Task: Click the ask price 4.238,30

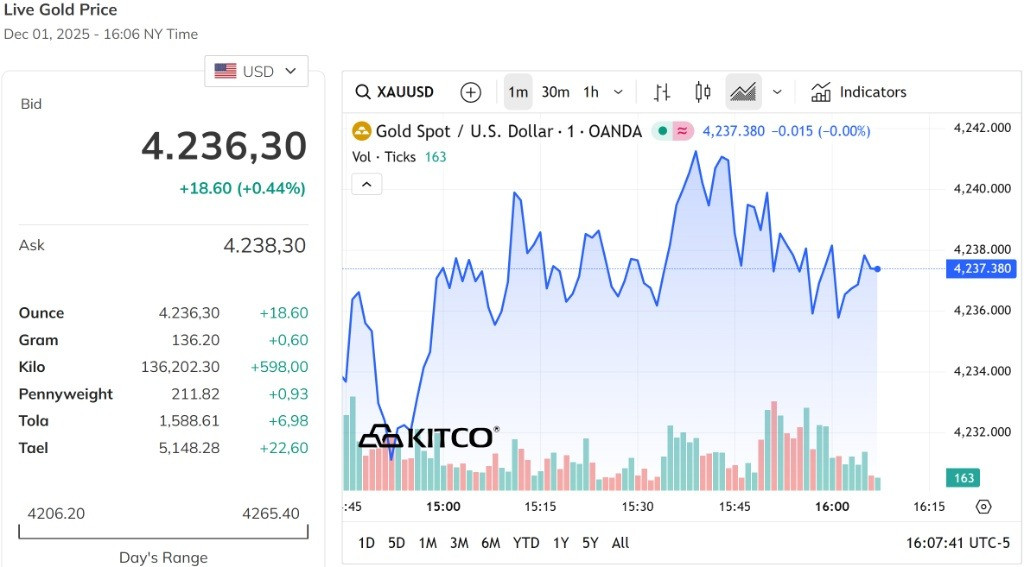Action: coord(264,246)
